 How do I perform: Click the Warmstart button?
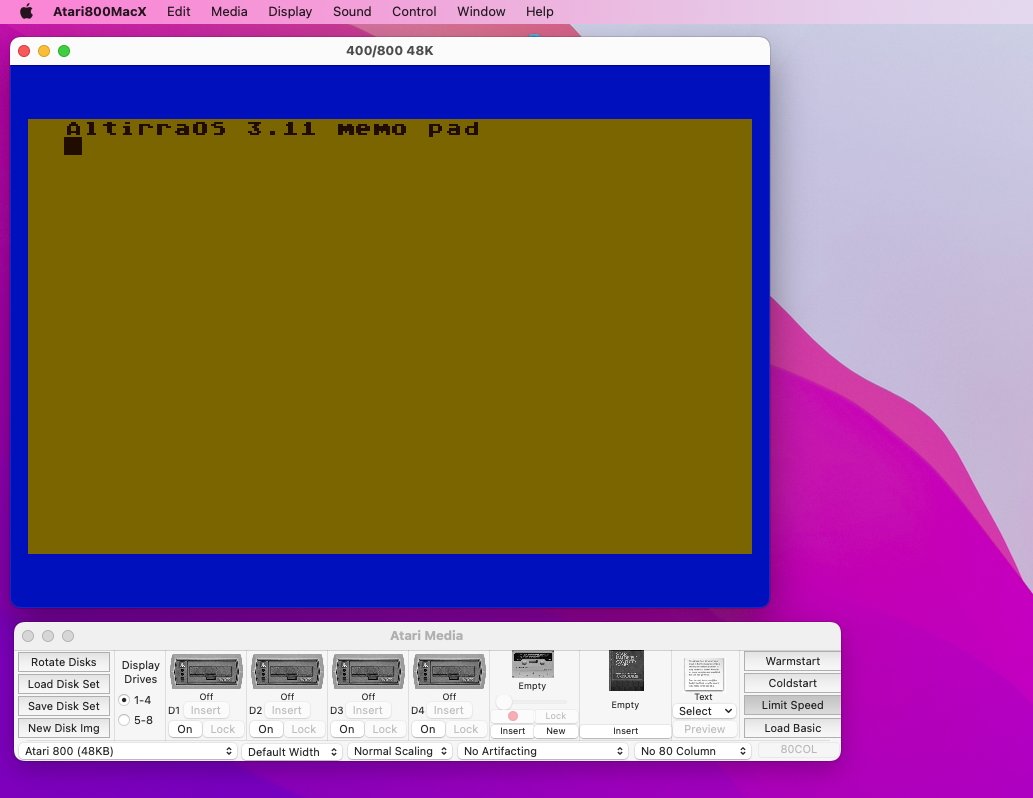(x=792, y=661)
